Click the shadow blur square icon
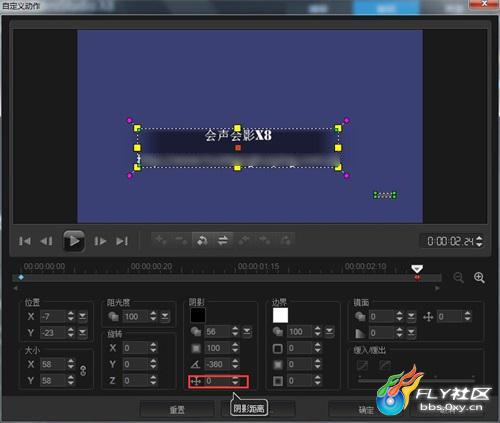The height and width of the screenshot is (423, 500). coord(196,348)
